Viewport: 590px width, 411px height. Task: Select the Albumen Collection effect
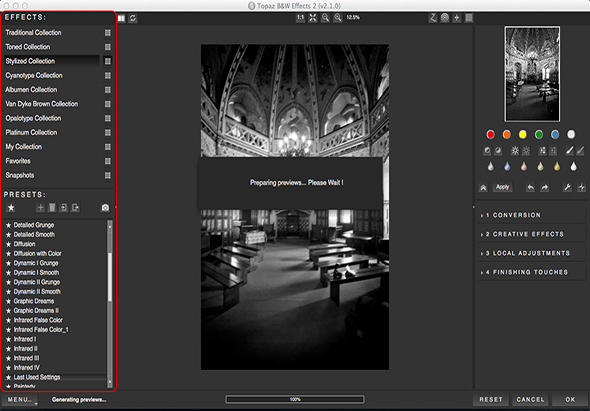(31, 90)
